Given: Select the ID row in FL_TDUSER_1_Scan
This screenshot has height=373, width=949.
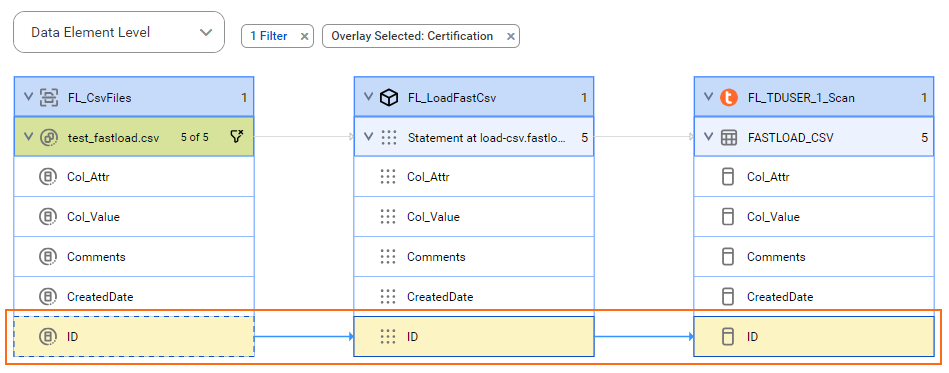Looking at the screenshot, I should pos(814,337).
